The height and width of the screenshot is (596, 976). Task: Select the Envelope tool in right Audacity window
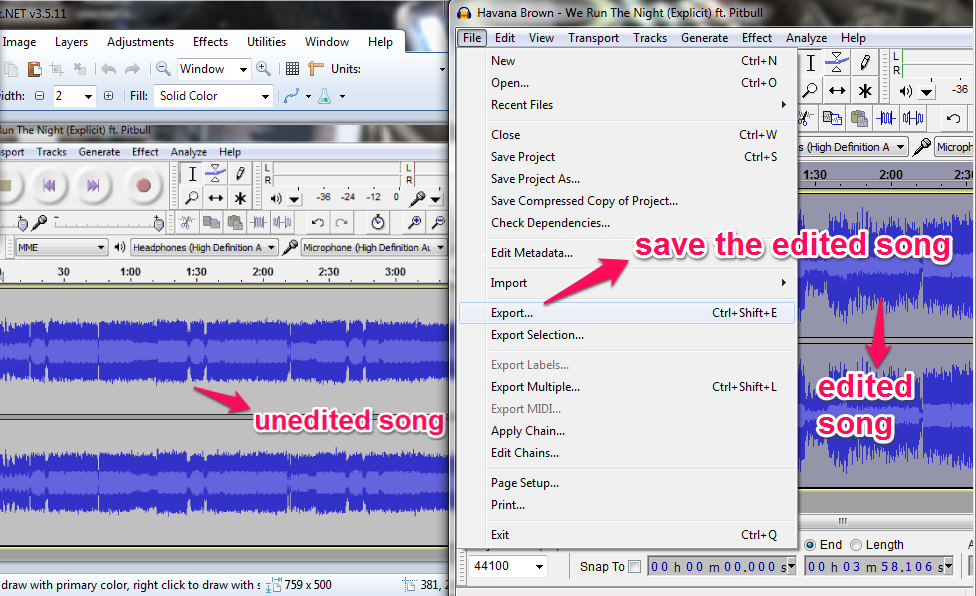[x=837, y=63]
